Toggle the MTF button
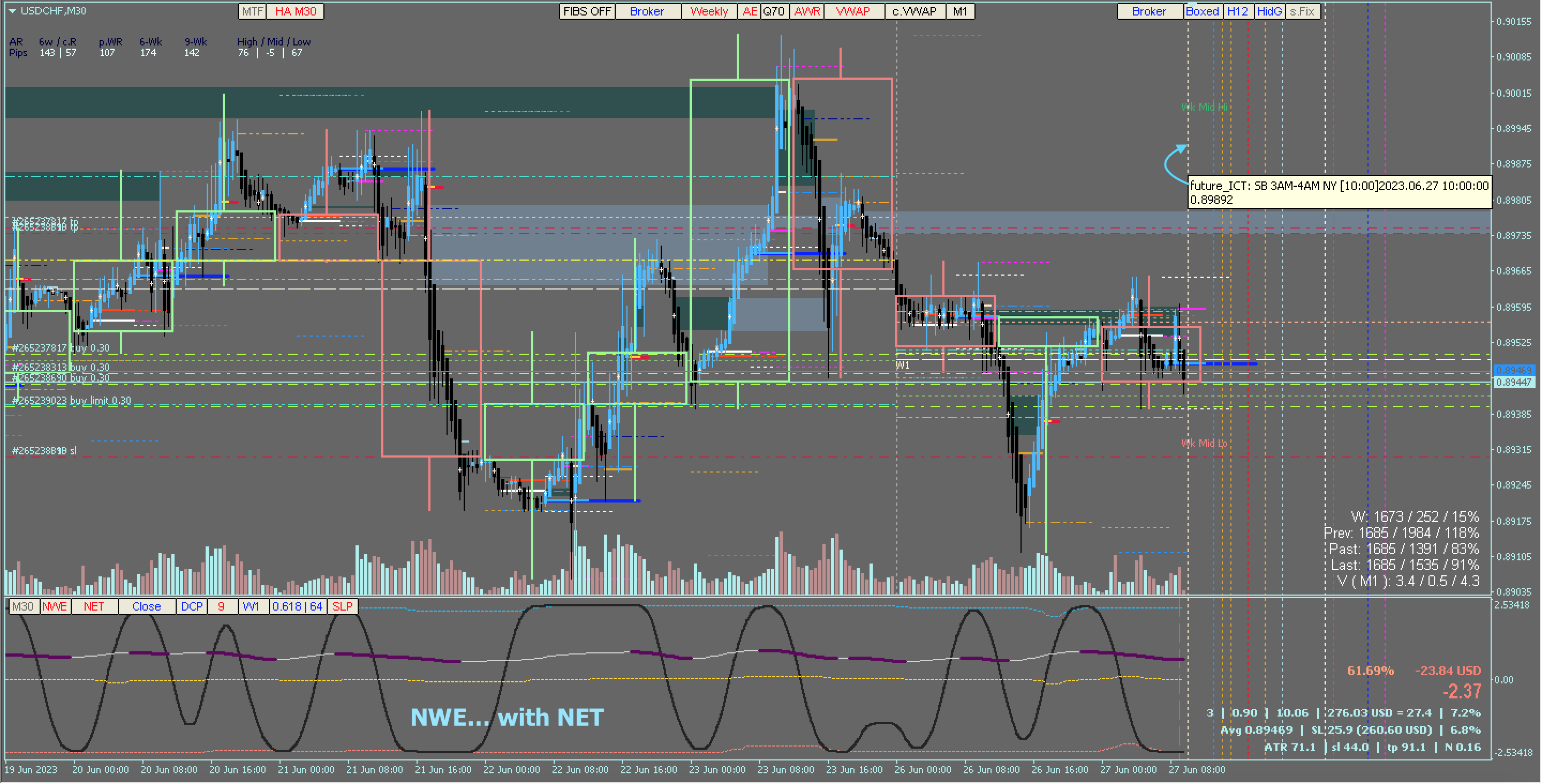The height and width of the screenshot is (784, 1542). (x=252, y=11)
